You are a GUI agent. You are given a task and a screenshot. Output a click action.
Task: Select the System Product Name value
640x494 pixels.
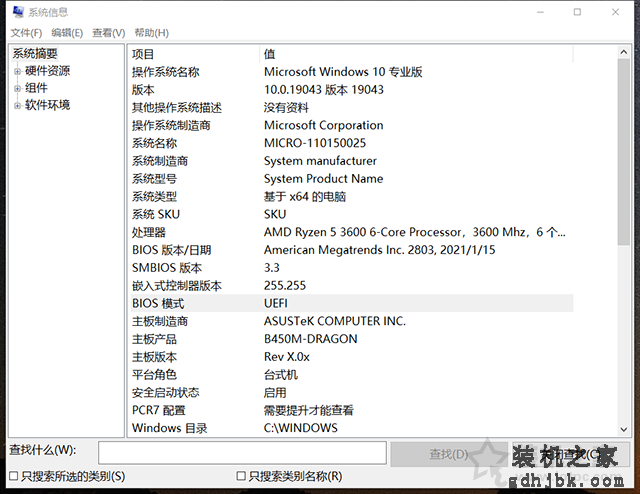coord(323,179)
